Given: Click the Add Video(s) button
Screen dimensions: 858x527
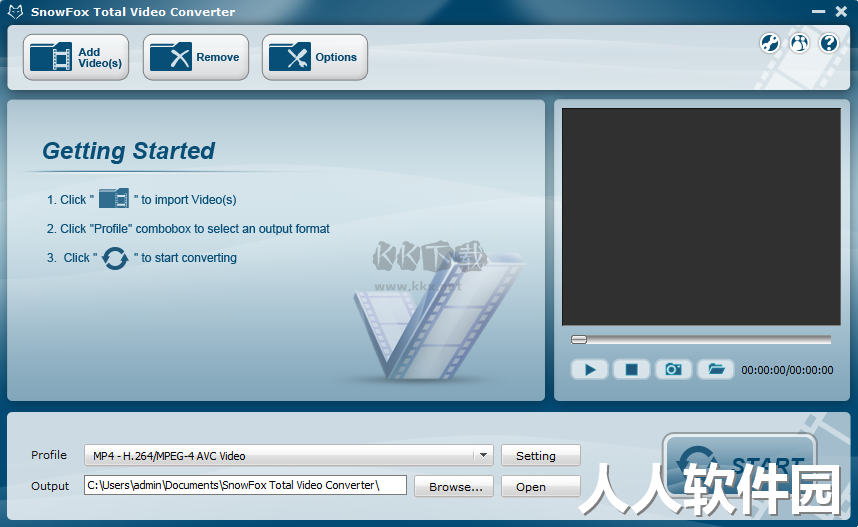Looking at the screenshot, I should [76, 57].
